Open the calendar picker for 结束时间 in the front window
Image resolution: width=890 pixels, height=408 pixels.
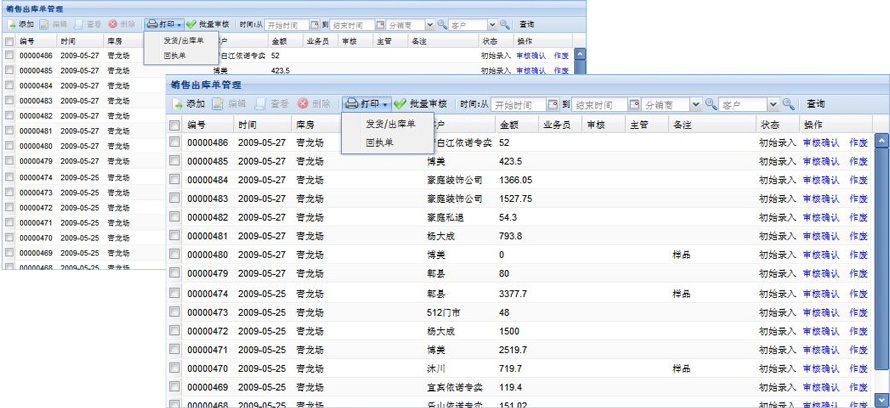634,104
